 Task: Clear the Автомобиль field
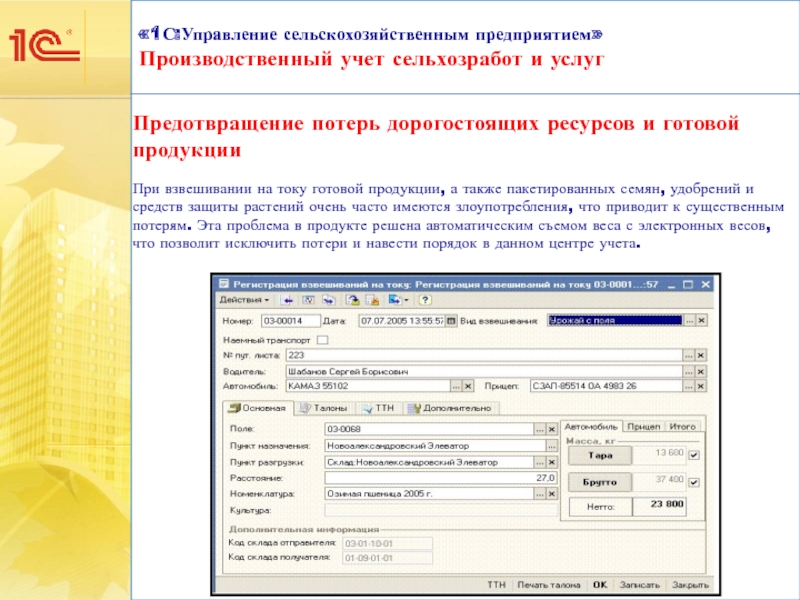pos(468,386)
